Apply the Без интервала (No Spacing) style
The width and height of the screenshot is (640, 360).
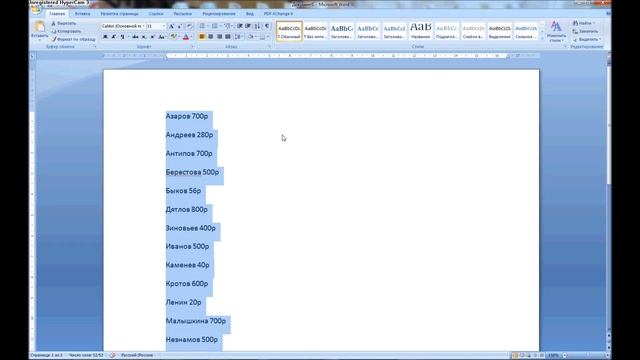click(x=316, y=31)
